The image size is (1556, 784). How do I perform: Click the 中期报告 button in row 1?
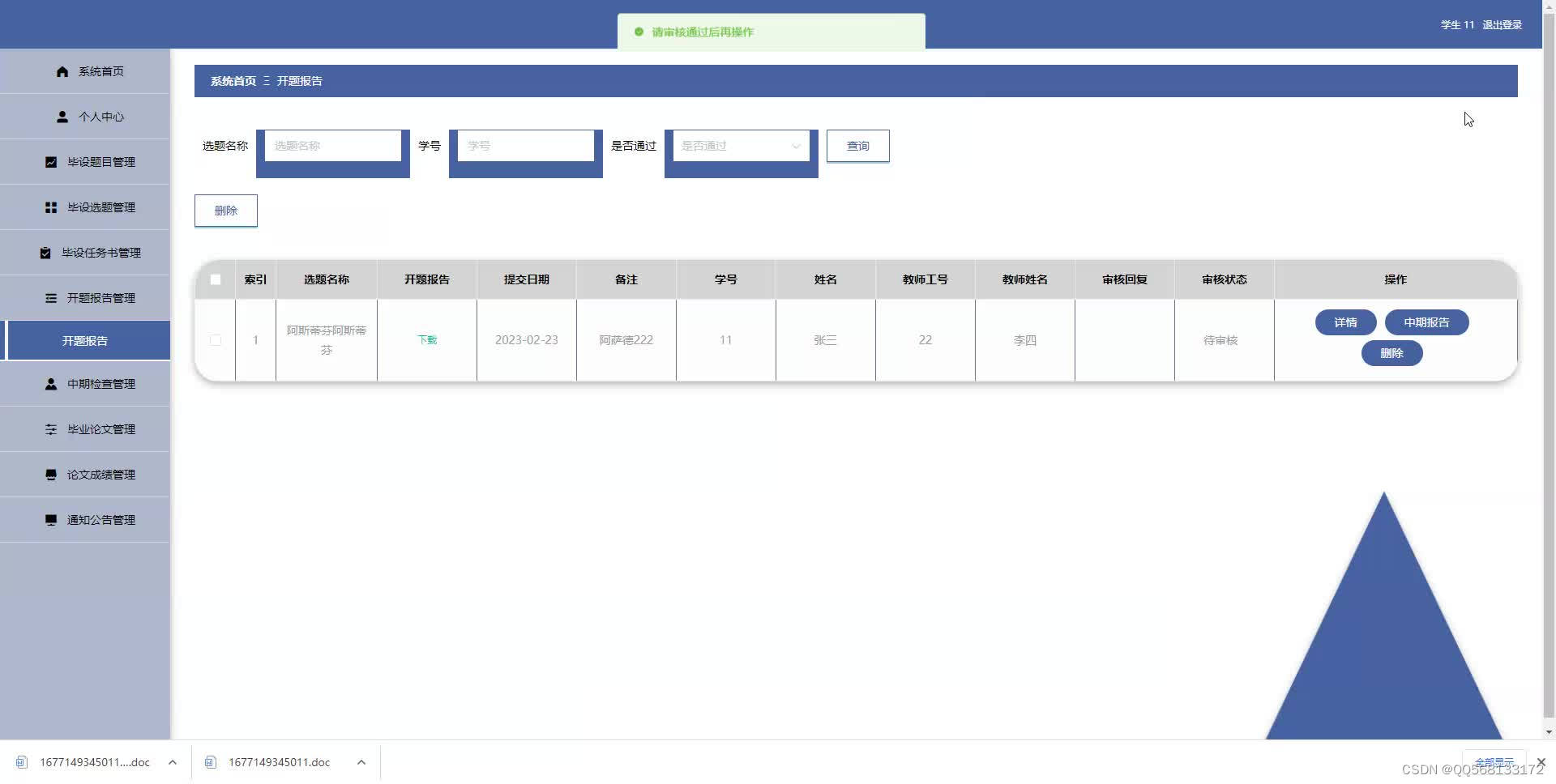pyautogui.click(x=1426, y=322)
